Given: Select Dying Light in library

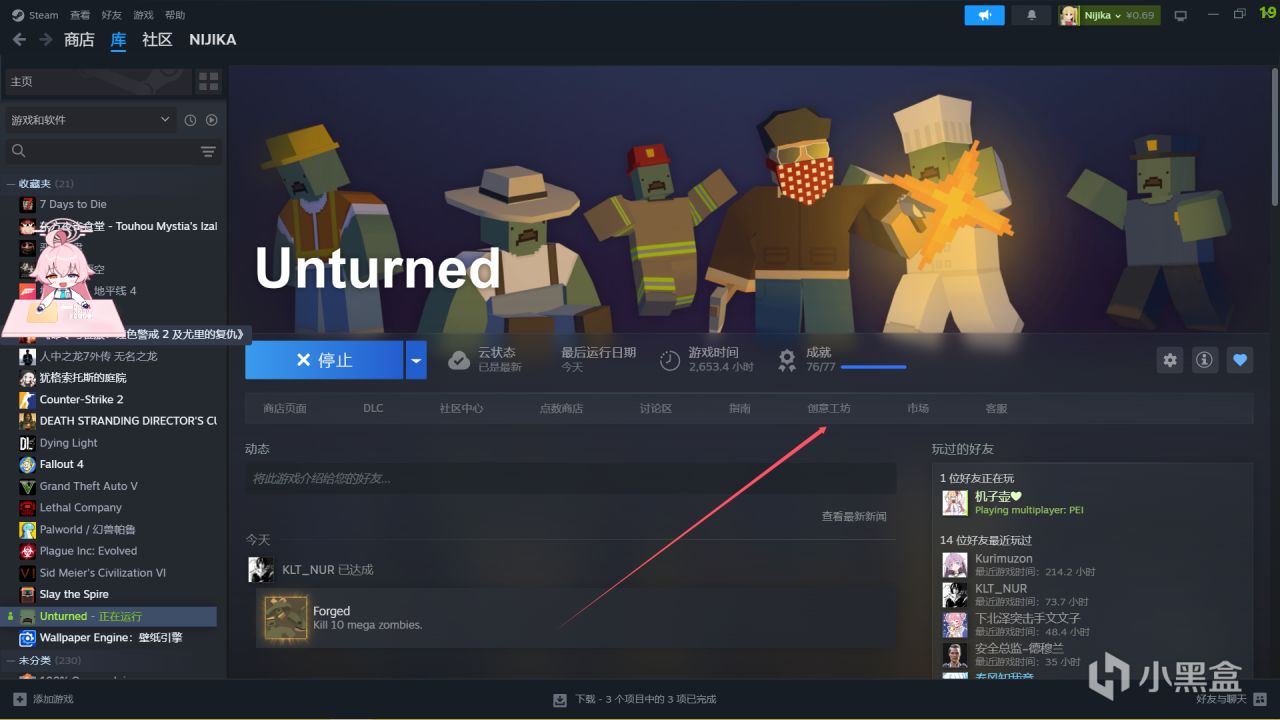Looking at the screenshot, I should coord(69,443).
